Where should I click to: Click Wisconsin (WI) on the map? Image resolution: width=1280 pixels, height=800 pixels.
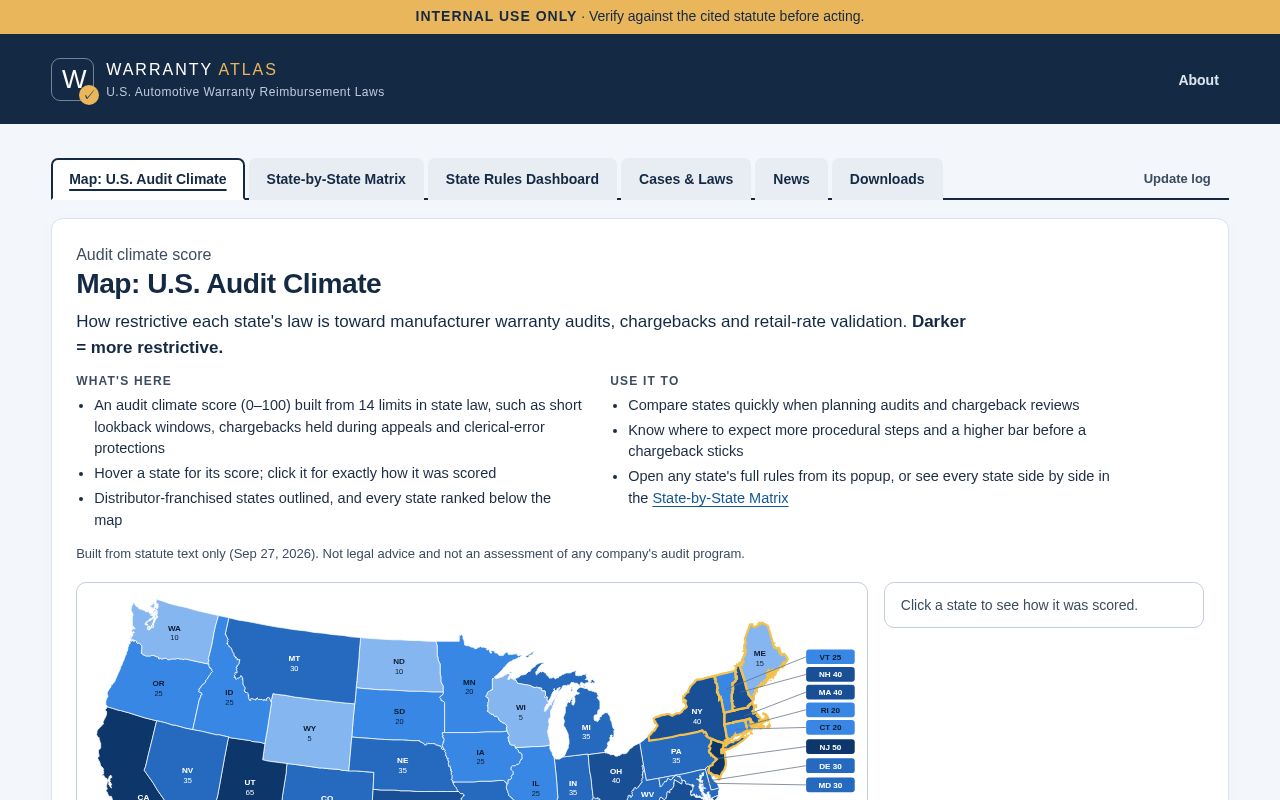(520, 711)
